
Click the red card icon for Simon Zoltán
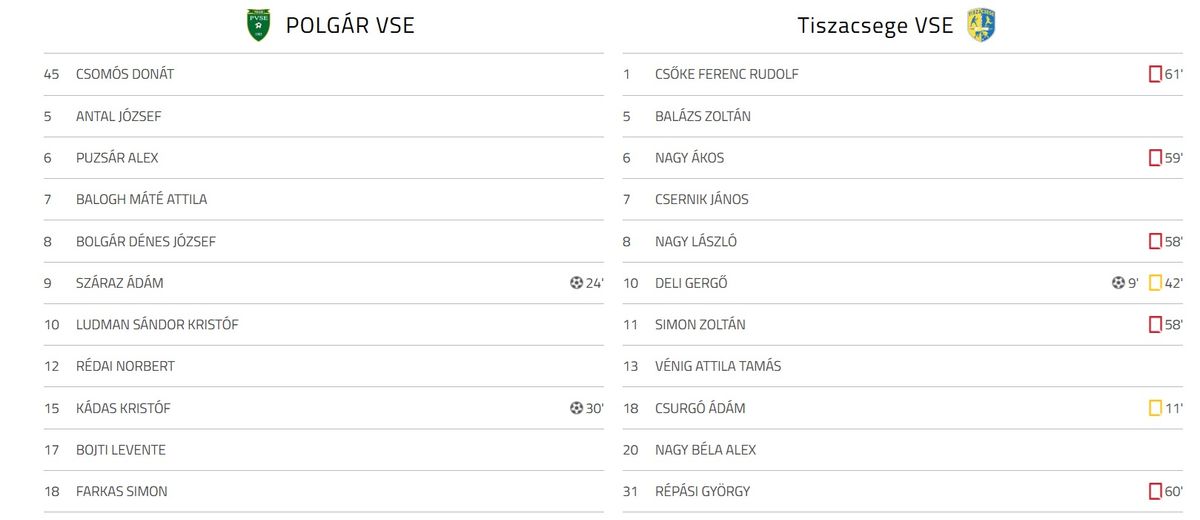coord(1155,325)
